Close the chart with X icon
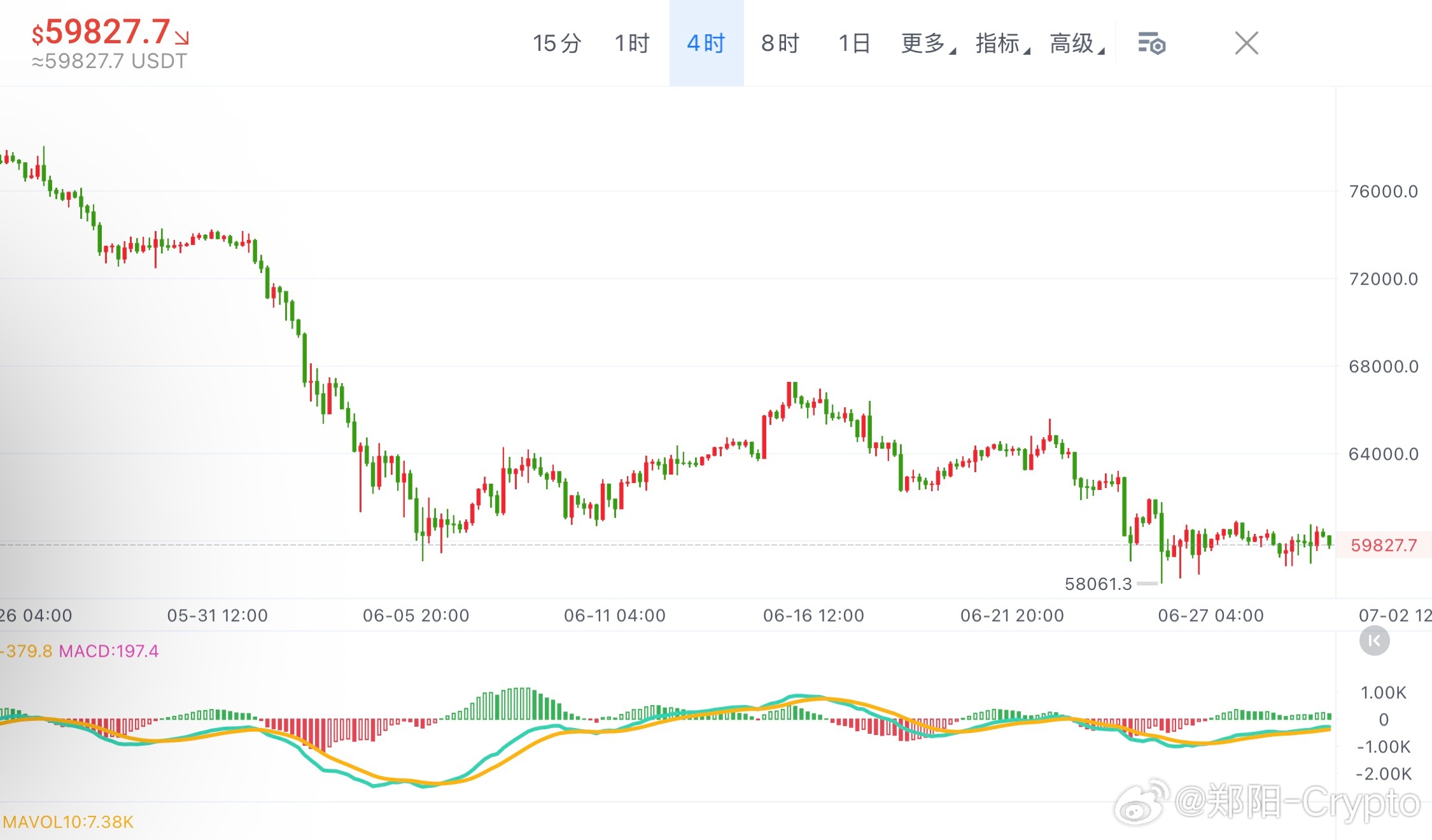 tap(1246, 43)
